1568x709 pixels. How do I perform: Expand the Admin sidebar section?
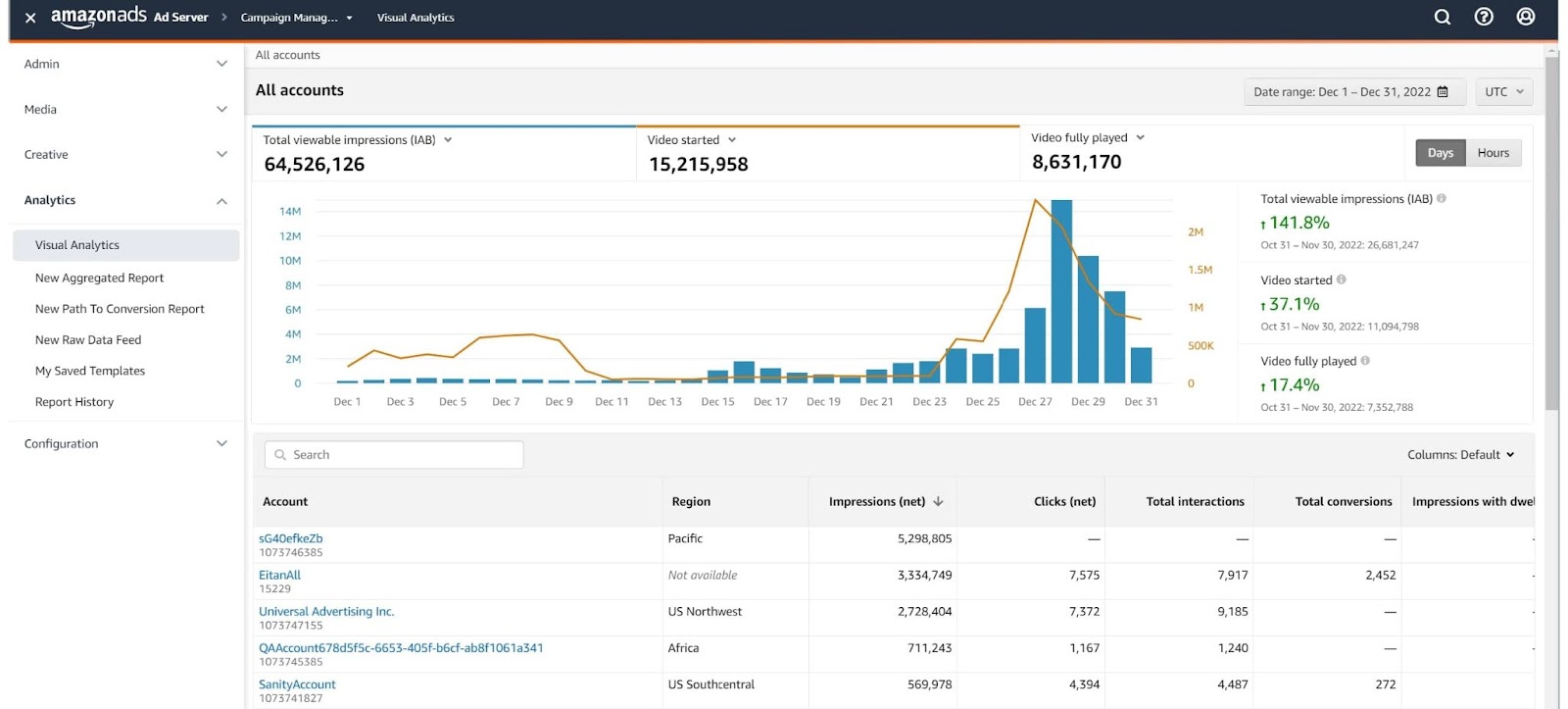click(x=125, y=64)
